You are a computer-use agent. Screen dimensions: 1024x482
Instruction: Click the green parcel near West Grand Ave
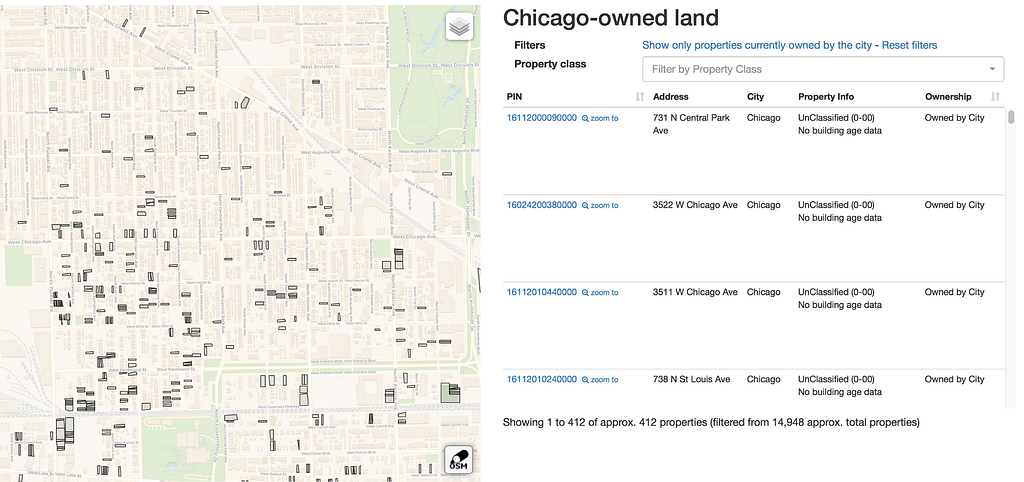pos(245,102)
